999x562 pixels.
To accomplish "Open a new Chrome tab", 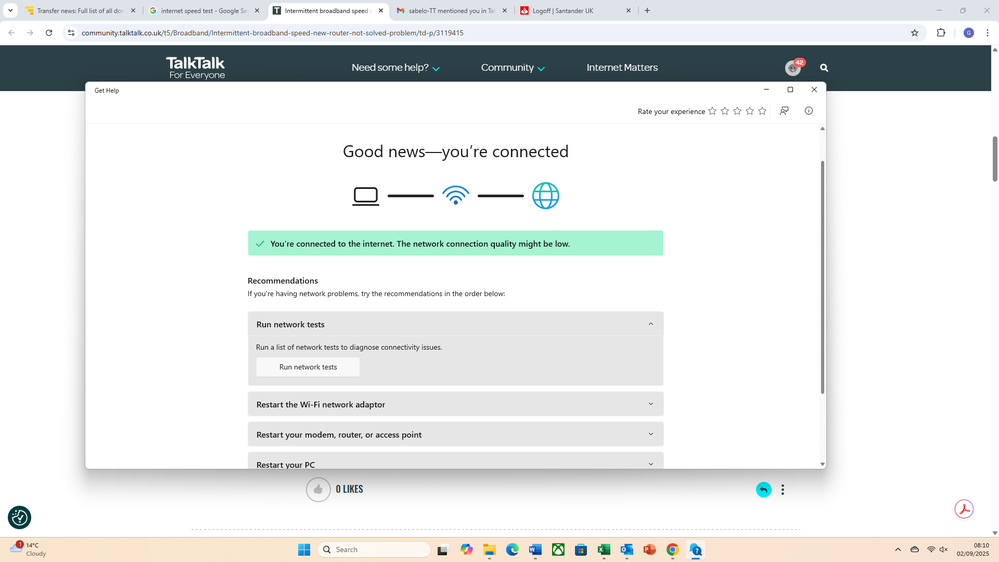I will 647,10.
